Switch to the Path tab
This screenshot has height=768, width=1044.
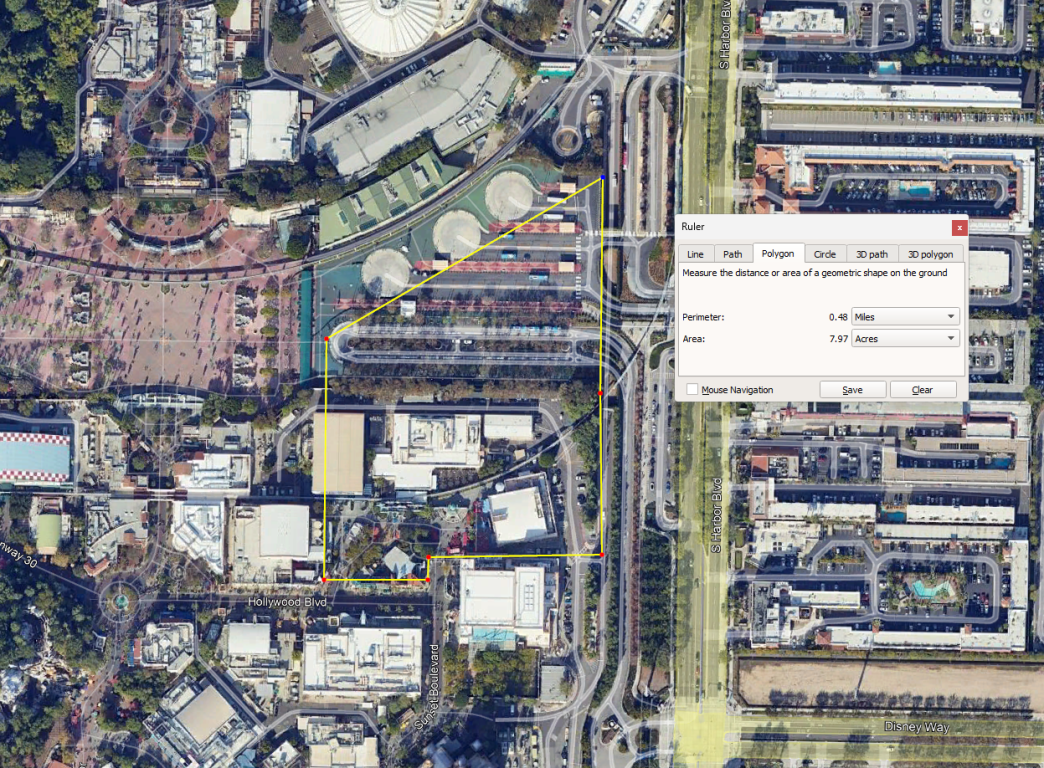(733, 254)
